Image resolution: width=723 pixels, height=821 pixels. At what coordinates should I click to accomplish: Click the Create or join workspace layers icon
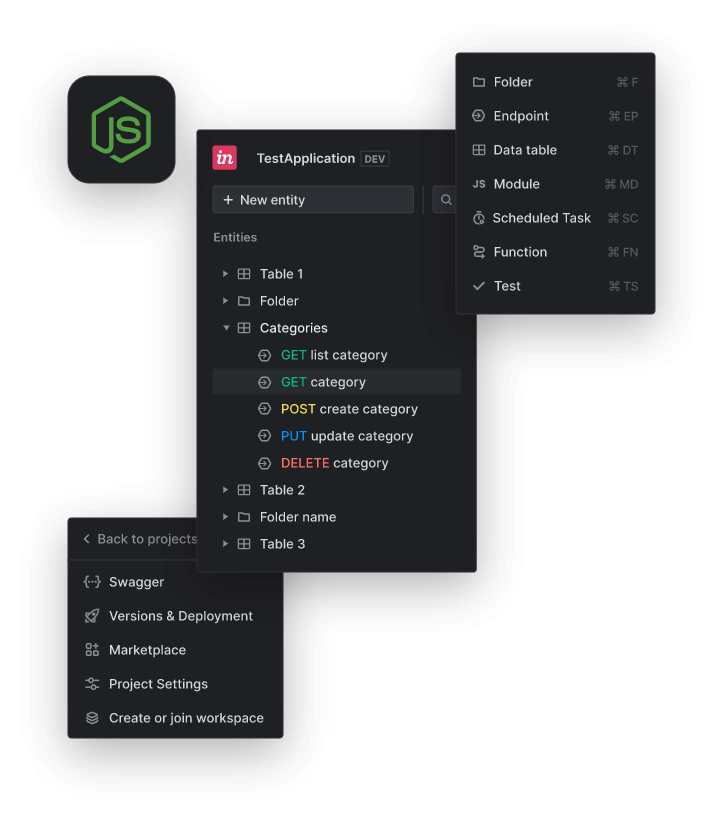tap(92, 718)
